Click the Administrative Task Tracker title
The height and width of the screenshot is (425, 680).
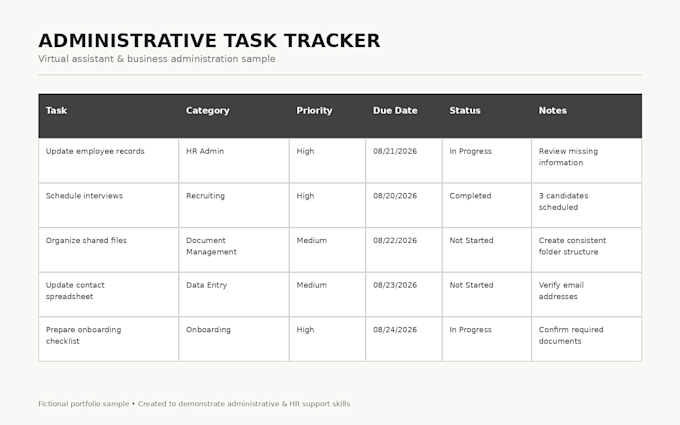(209, 41)
